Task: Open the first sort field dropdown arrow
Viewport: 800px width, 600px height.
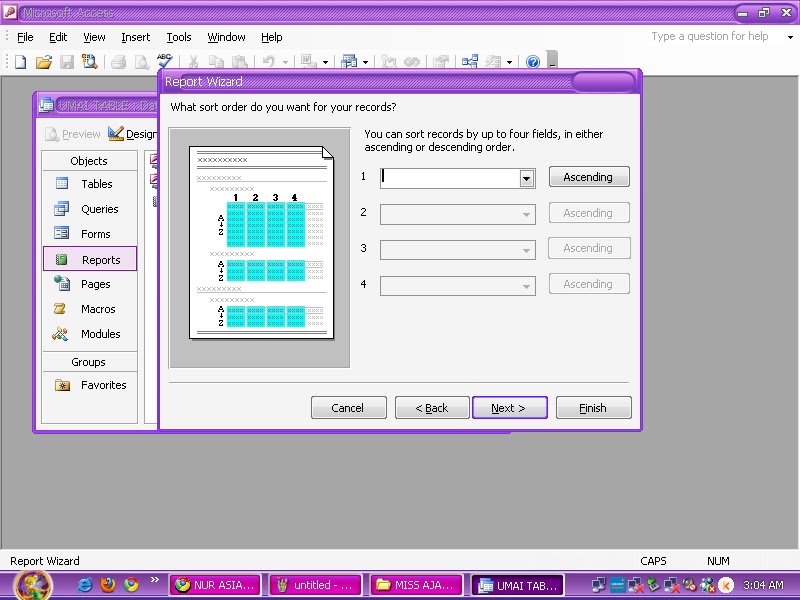Action: [x=527, y=179]
